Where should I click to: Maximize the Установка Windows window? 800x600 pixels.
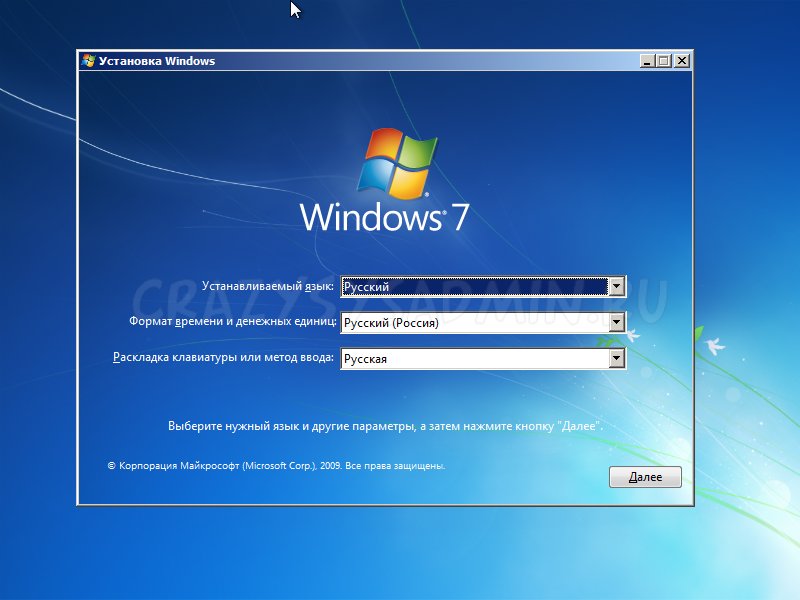point(665,61)
